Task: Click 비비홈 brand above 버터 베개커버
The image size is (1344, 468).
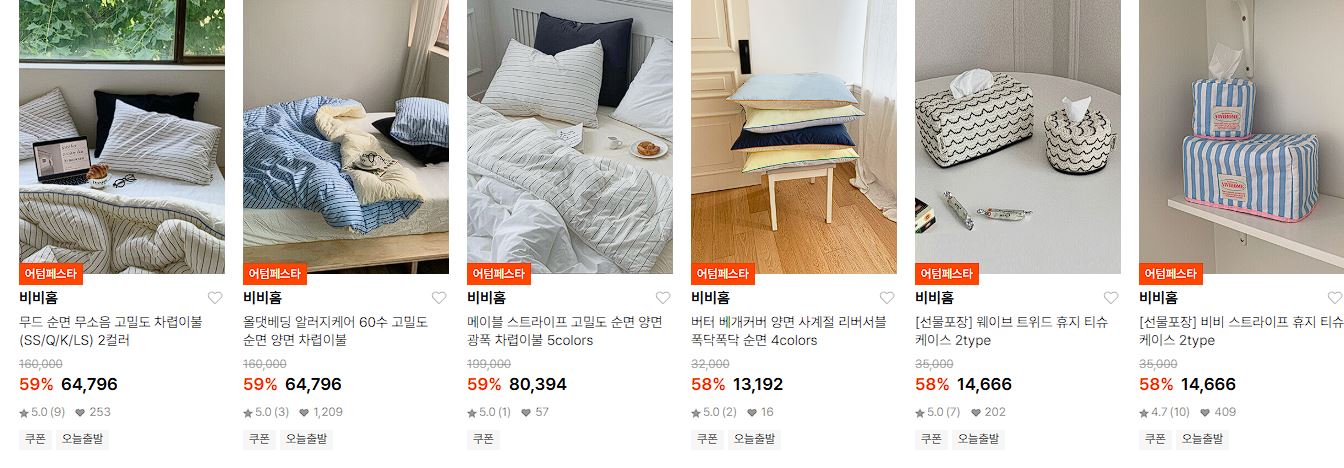Action: tap(711, 298)
